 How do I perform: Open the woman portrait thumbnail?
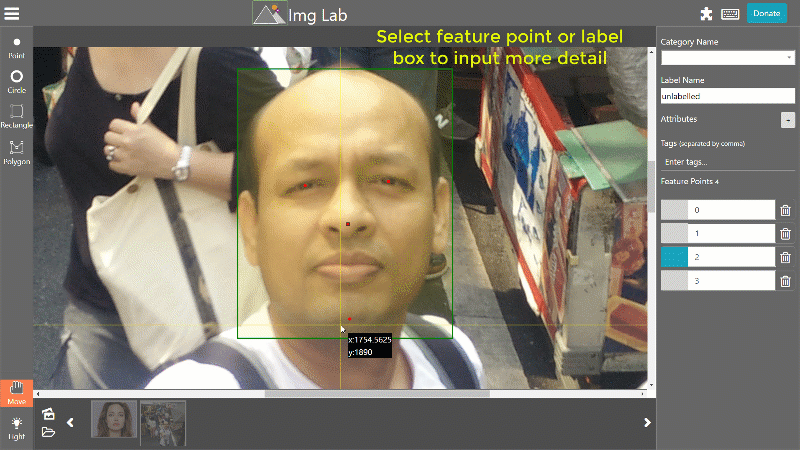[114, 419]
